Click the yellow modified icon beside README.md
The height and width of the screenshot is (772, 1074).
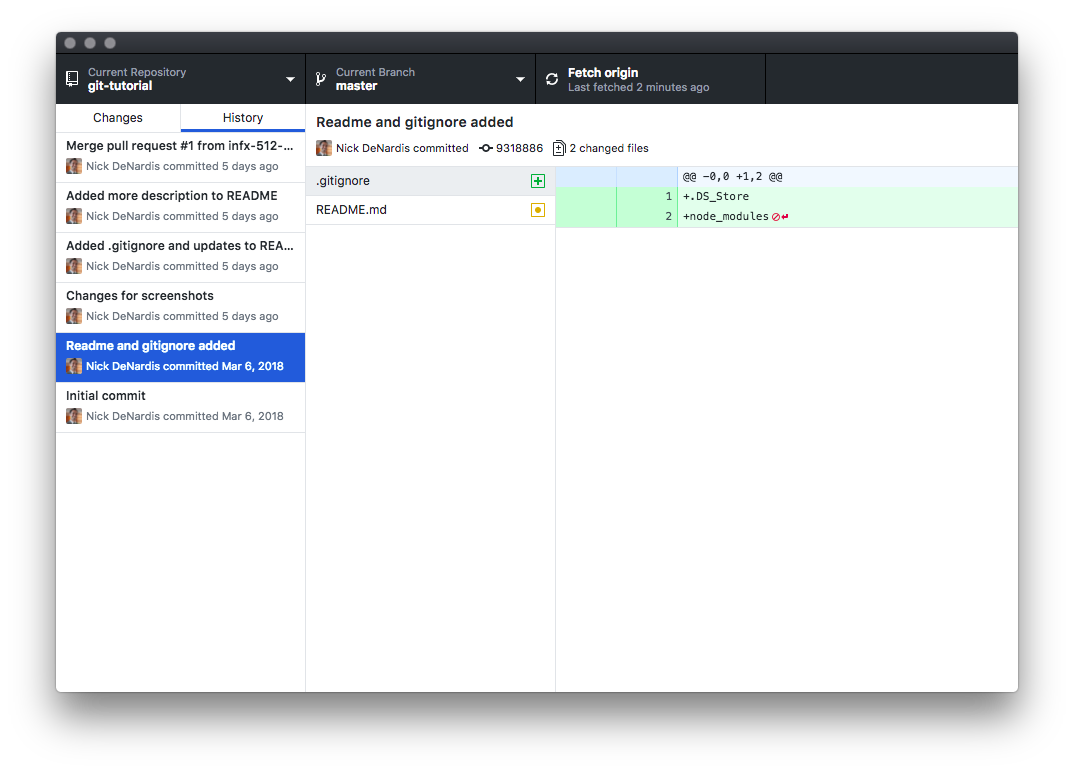538,210
